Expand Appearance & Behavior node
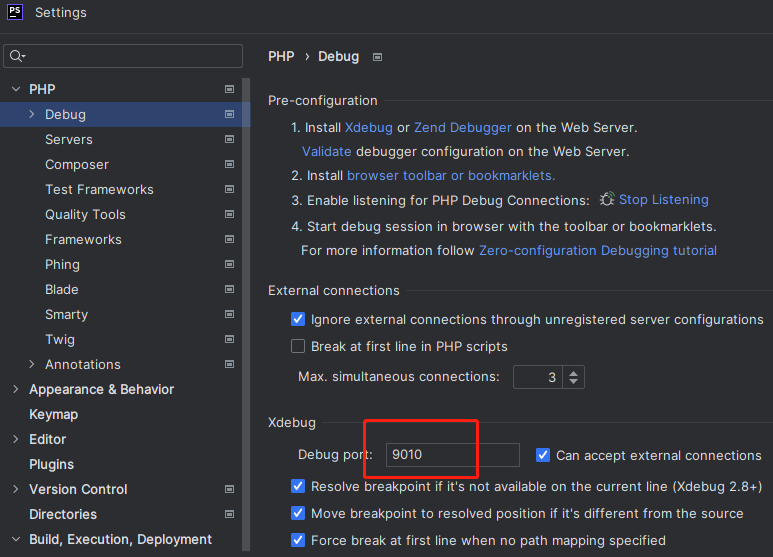This screenshot has width=773, height=557. point(16,389)
